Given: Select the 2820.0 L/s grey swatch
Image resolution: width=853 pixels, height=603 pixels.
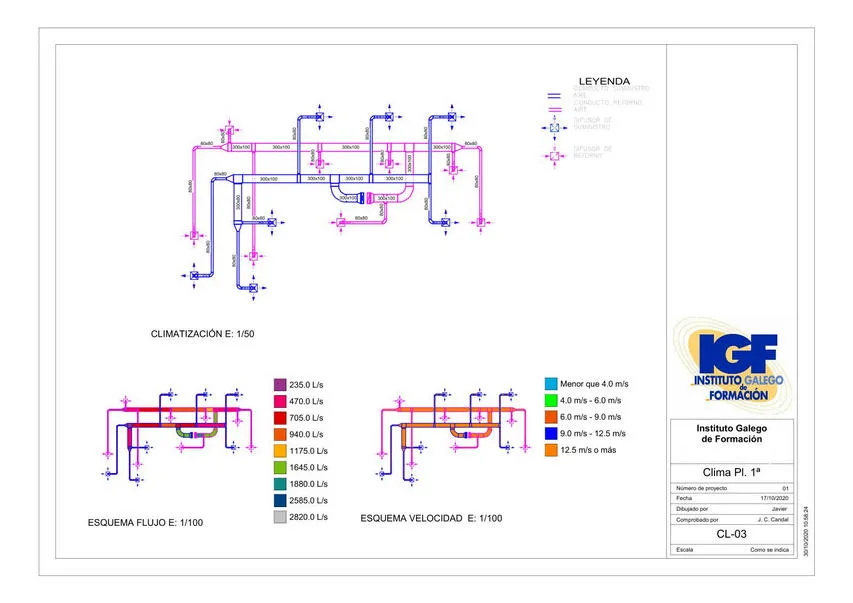Looking at the screenshot, I should tap(280, 517).
